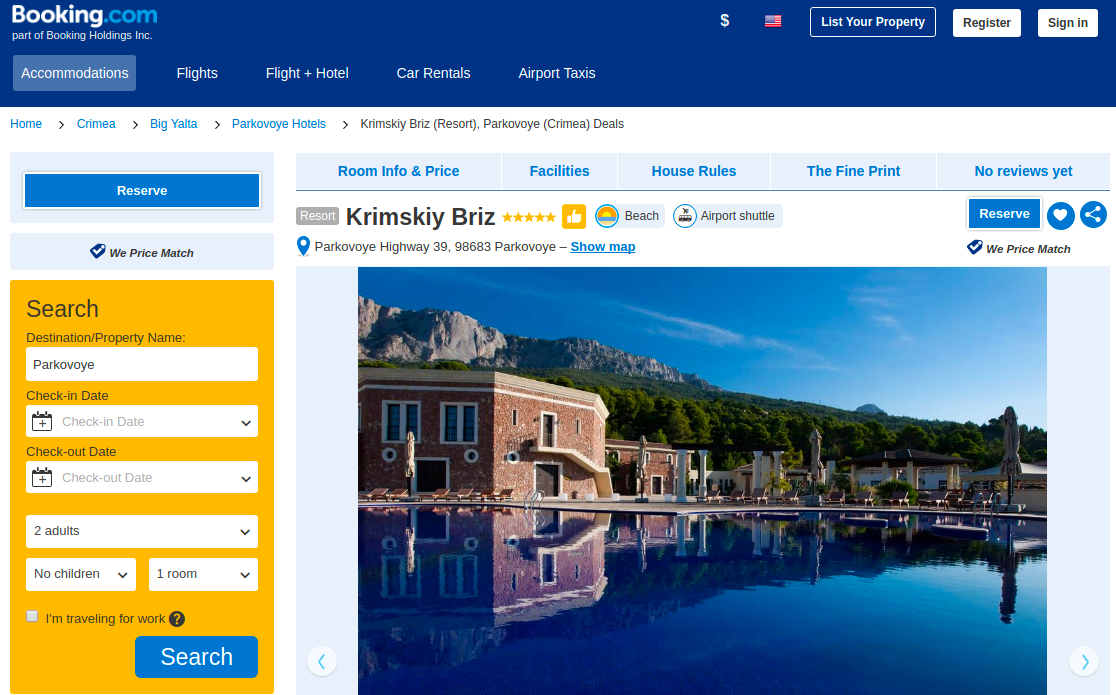Click the Parkovoye Highway 39 address text
The width and height of the screenshot is (1116, 695).
435,246
